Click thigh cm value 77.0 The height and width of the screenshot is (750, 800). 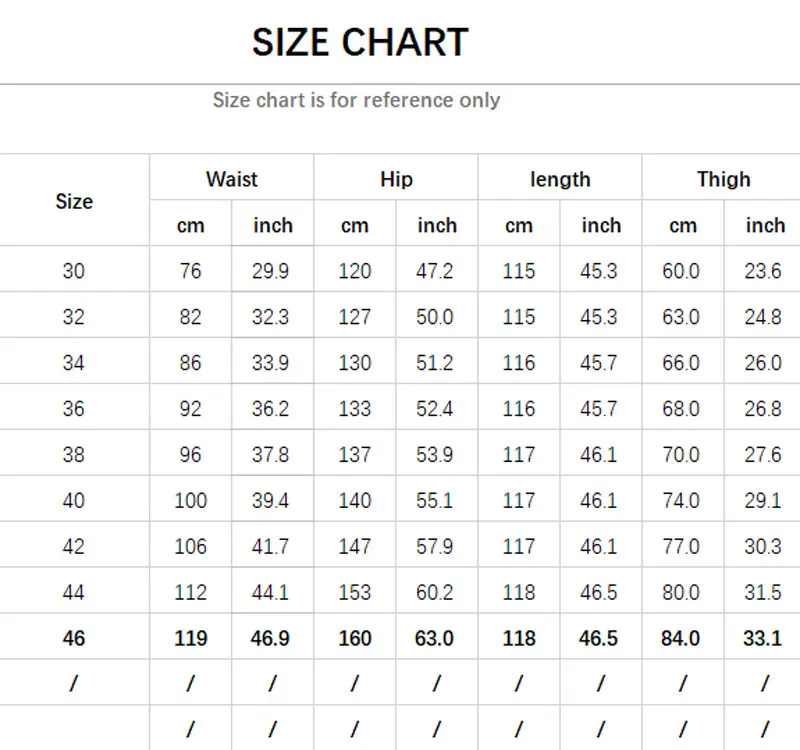pos(681,546)
